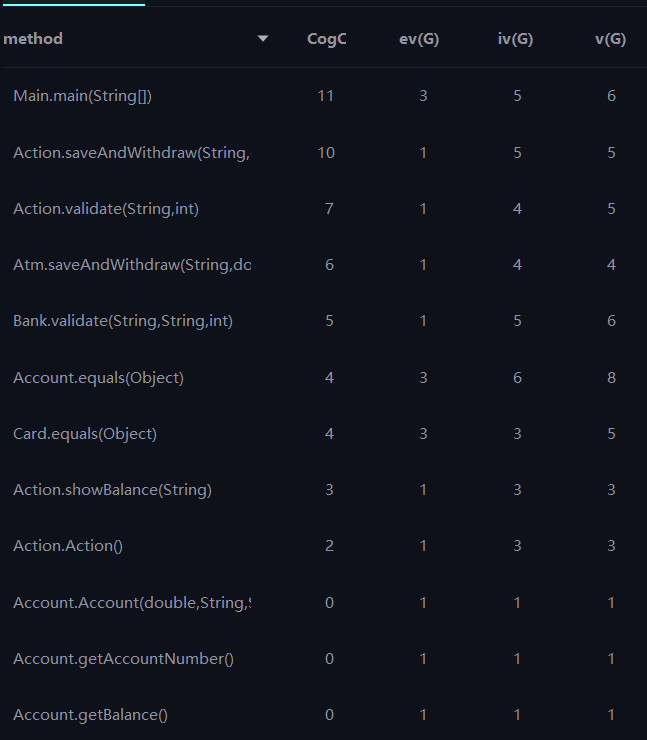Select the Account.equals(Object) method
Viewport: 647px width, 740px height.
click(x=98, y=378)
